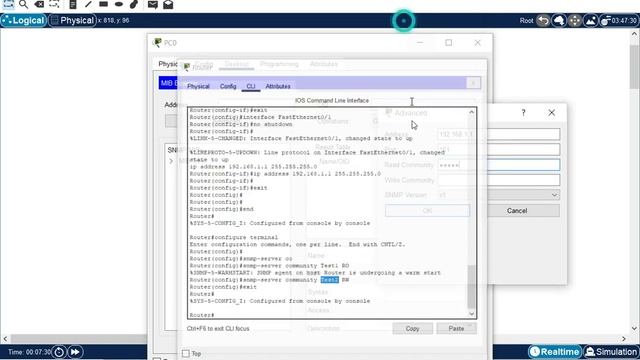Click the Advanced dialog title text
Screen dimensions: 640x360
coord(411,113)
